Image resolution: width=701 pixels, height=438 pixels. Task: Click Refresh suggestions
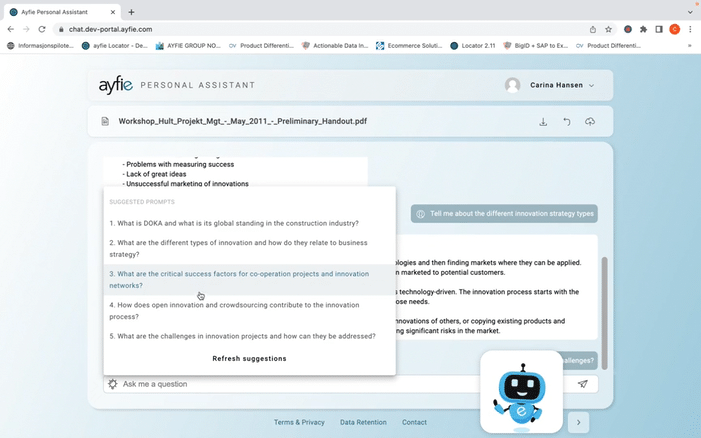click(249, 358)
